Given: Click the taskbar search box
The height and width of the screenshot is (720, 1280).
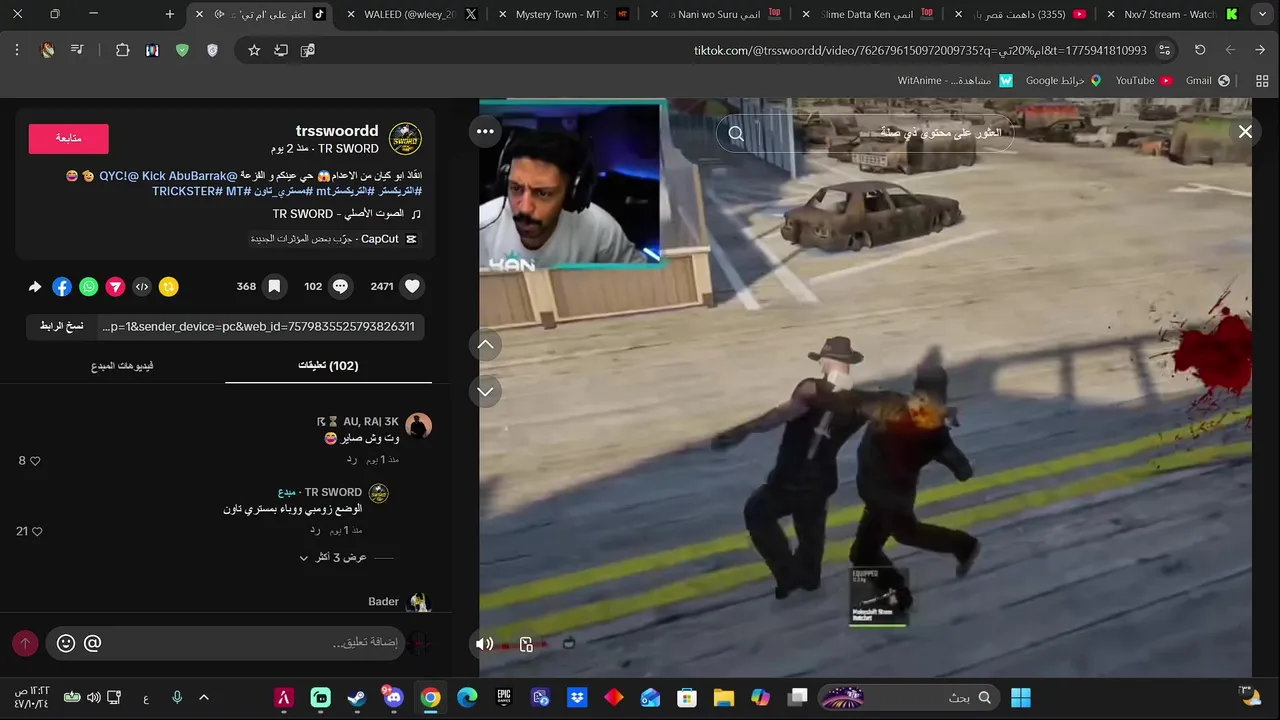Looking at the screenshot, I should (908, 697).
